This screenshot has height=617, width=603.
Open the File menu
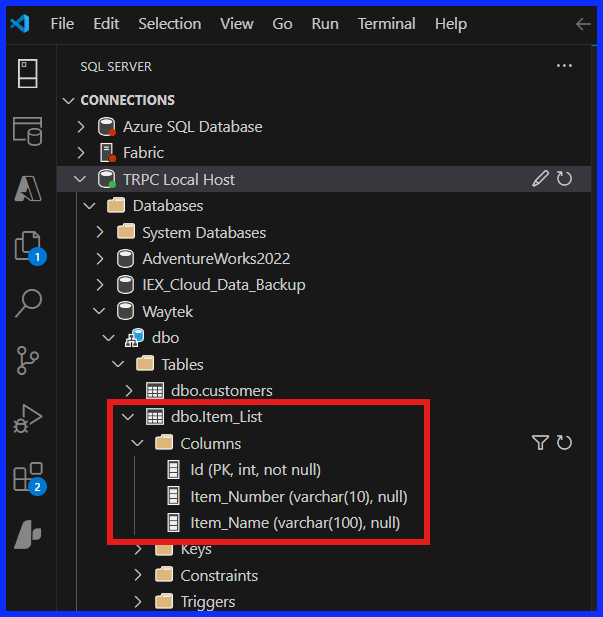(62, 24)
